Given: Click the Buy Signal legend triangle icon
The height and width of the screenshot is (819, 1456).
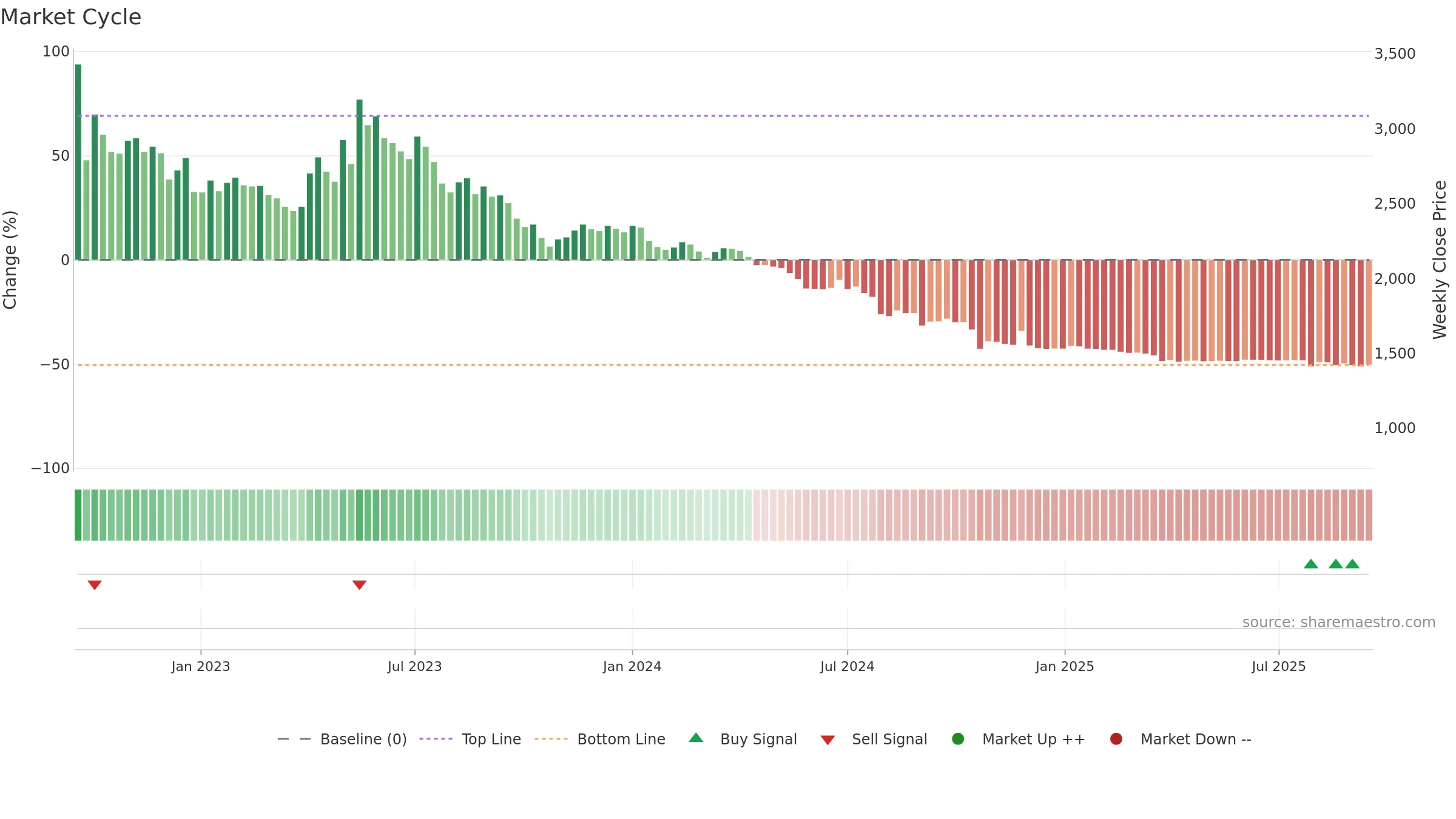Looking at the screenshot, I should [696, 738].
